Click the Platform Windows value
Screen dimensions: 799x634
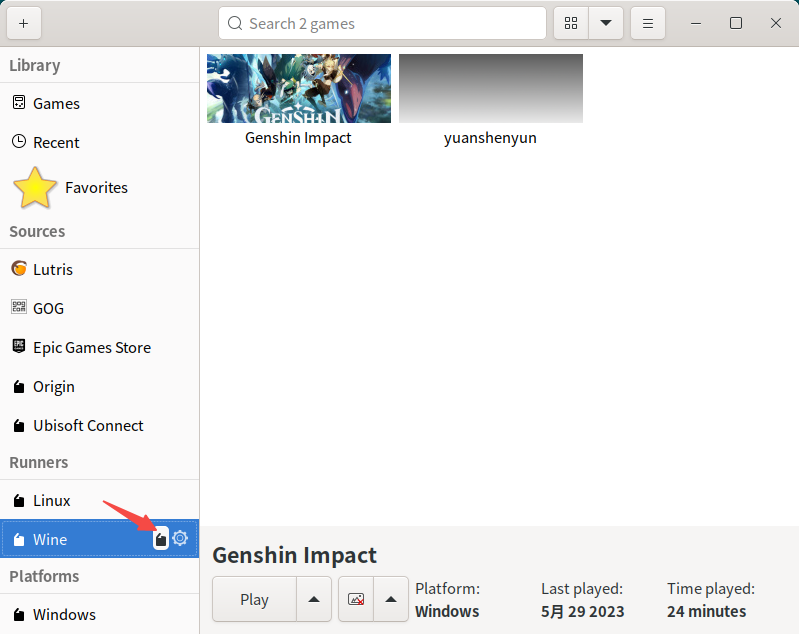point(447,611)
